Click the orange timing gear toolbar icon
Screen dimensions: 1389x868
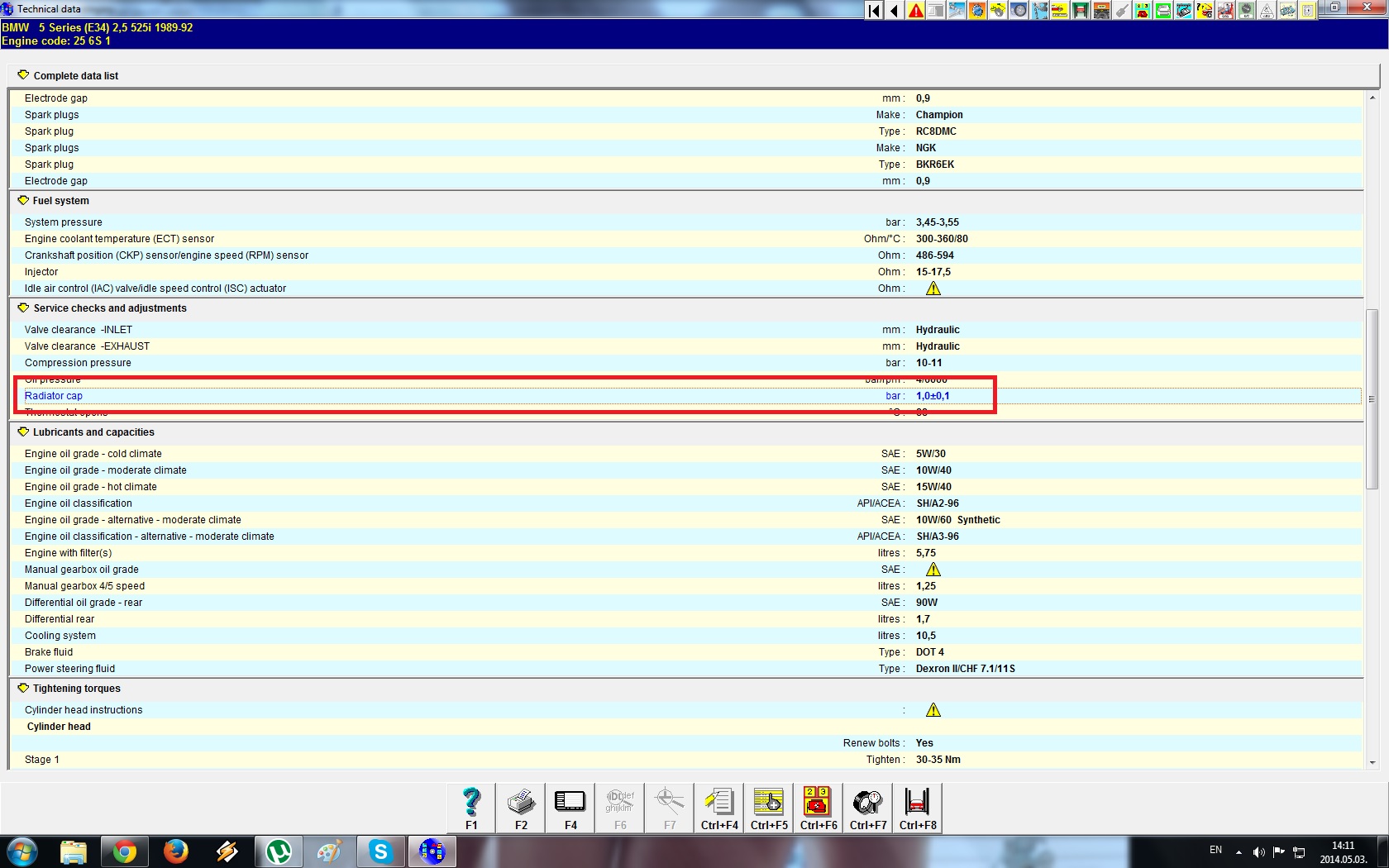pyautogui.click(x=977, y=10)
